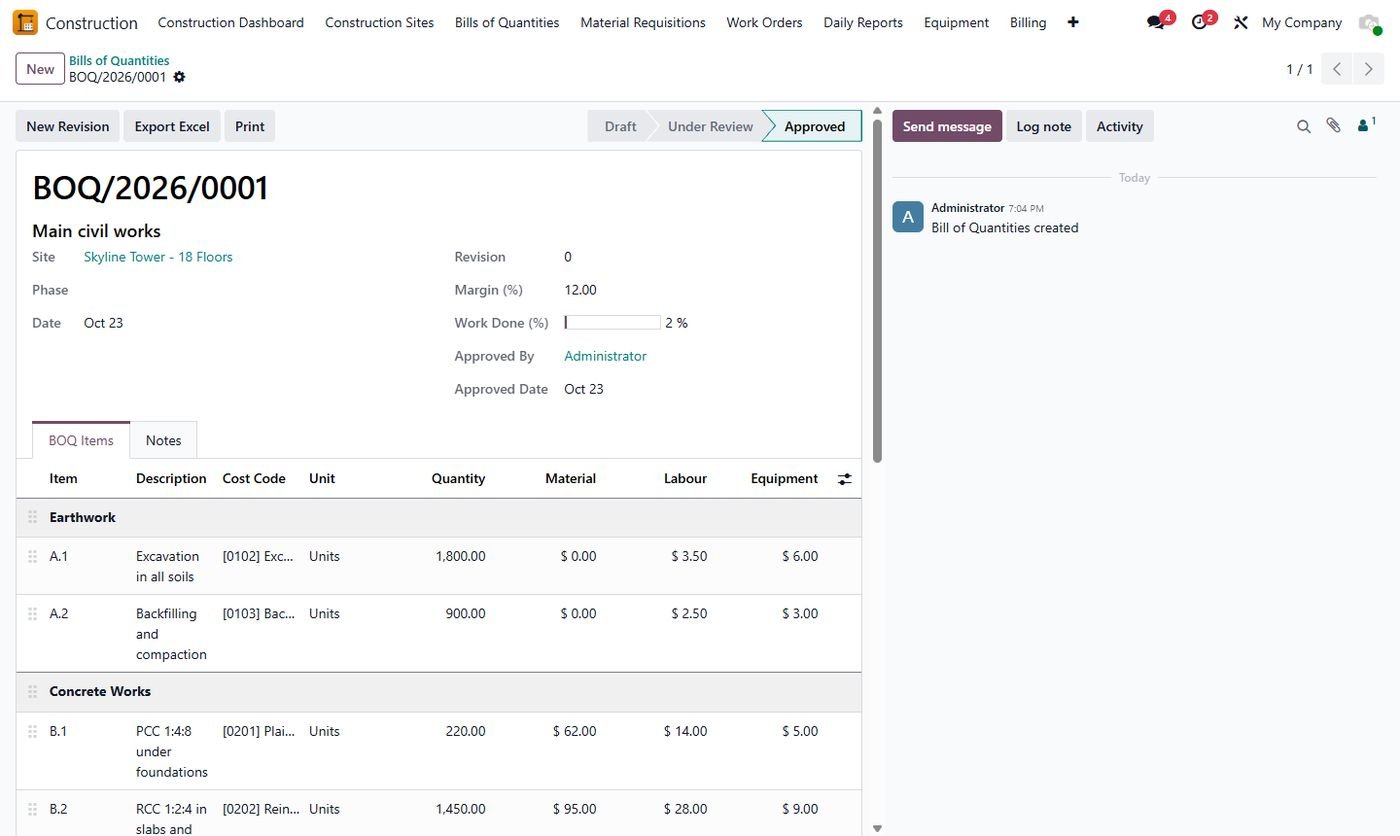Grab drag handle of row B.1
This screenshot has height=836, width=1400.
(32, 731)
